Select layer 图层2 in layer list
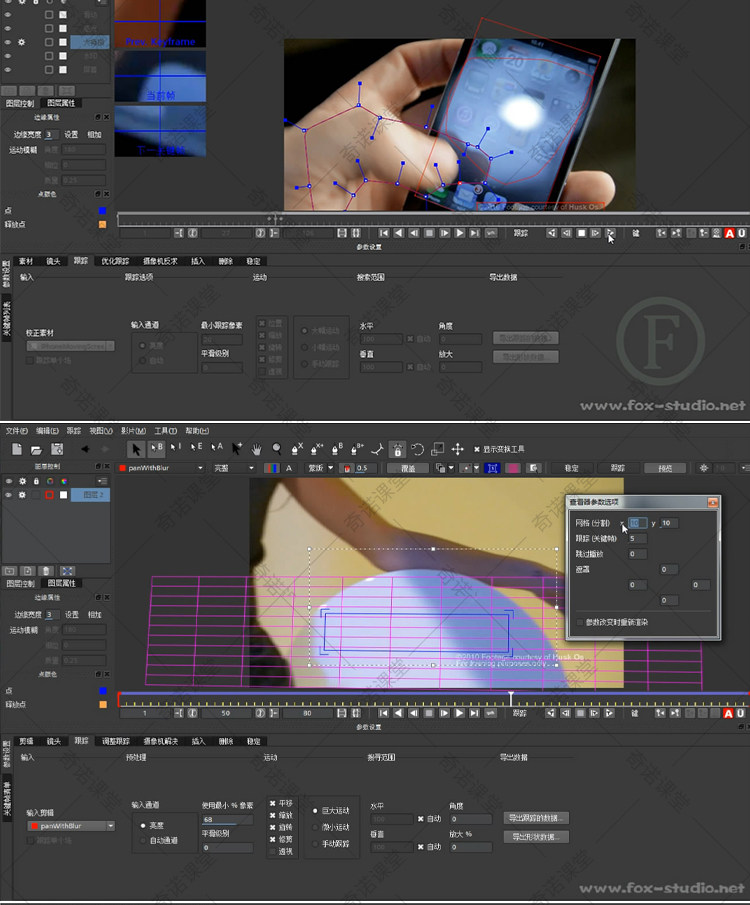 [x=91, y=495]
